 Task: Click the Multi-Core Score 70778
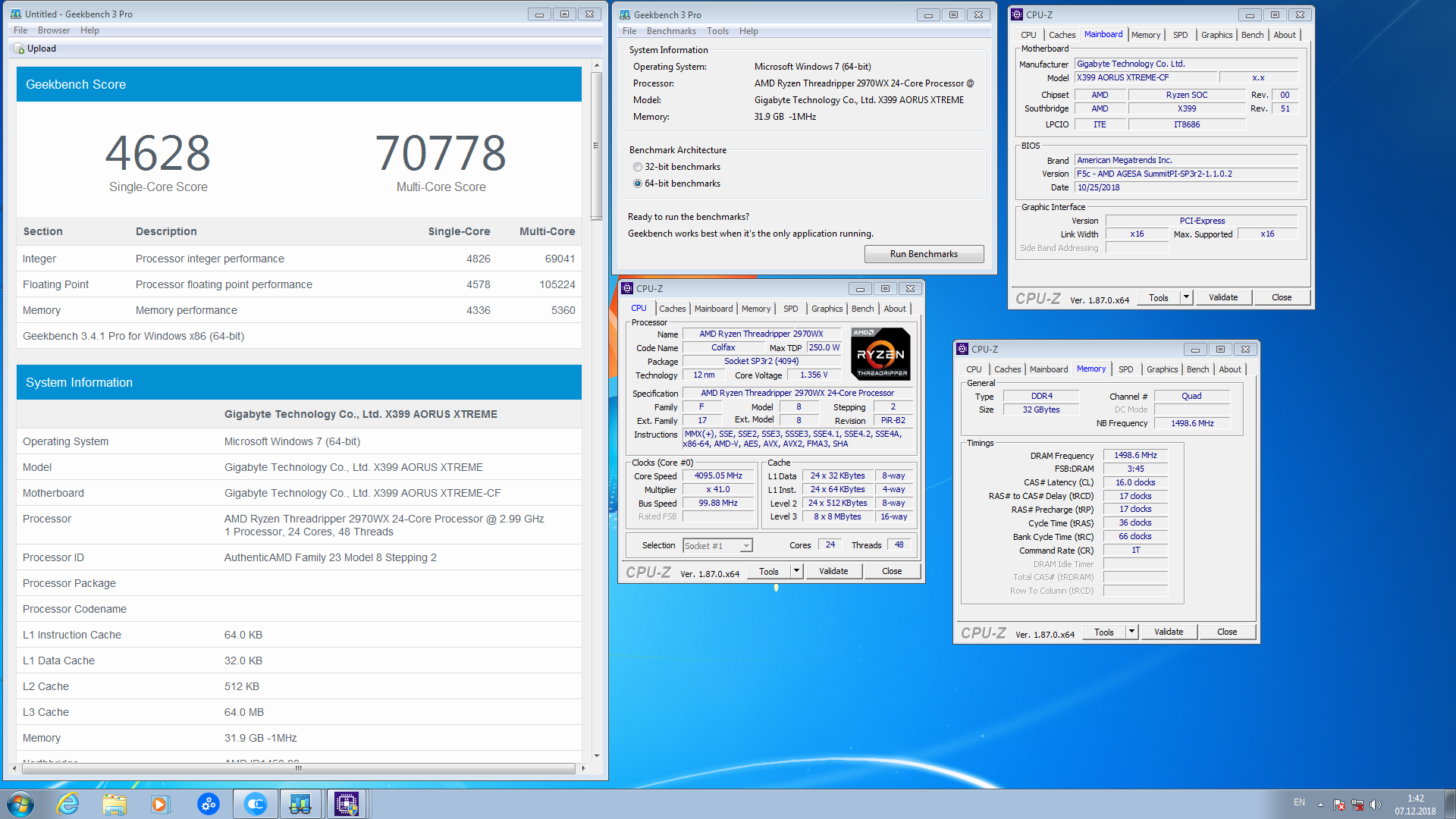(441, 153)
